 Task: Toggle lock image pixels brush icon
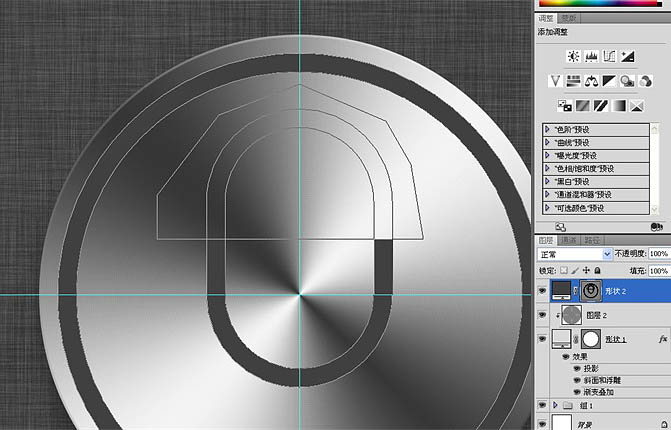pyautogui.click(x=575, y=270)
